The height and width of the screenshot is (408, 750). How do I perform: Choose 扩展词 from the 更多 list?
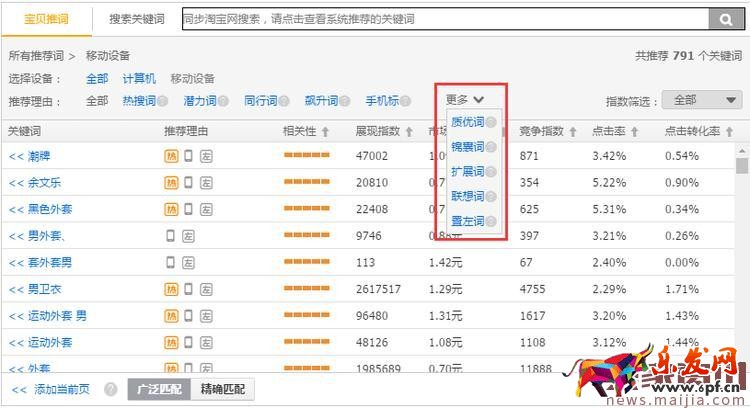point(468,171)
